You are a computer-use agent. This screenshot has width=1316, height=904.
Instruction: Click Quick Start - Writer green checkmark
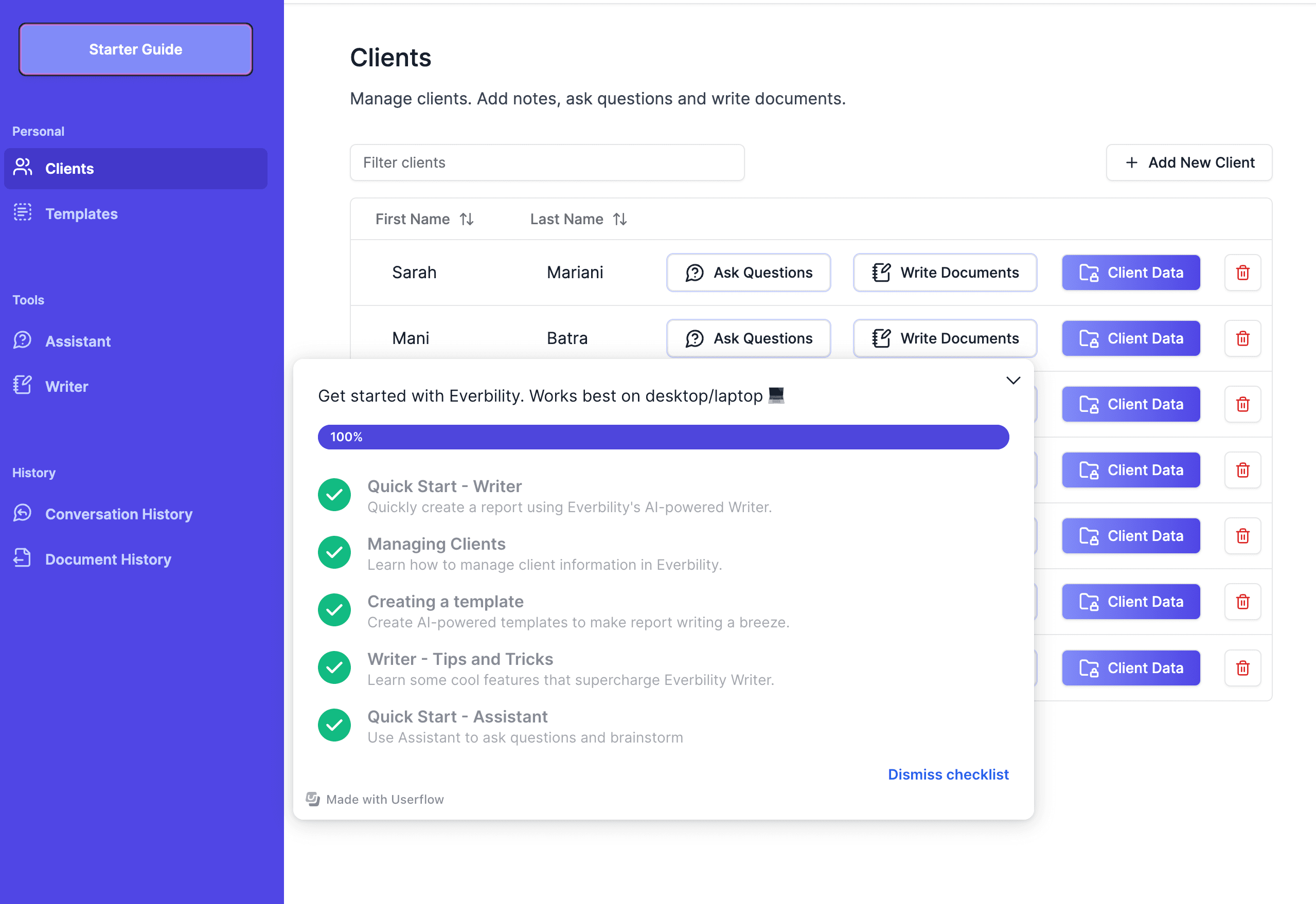pos(334,495)
